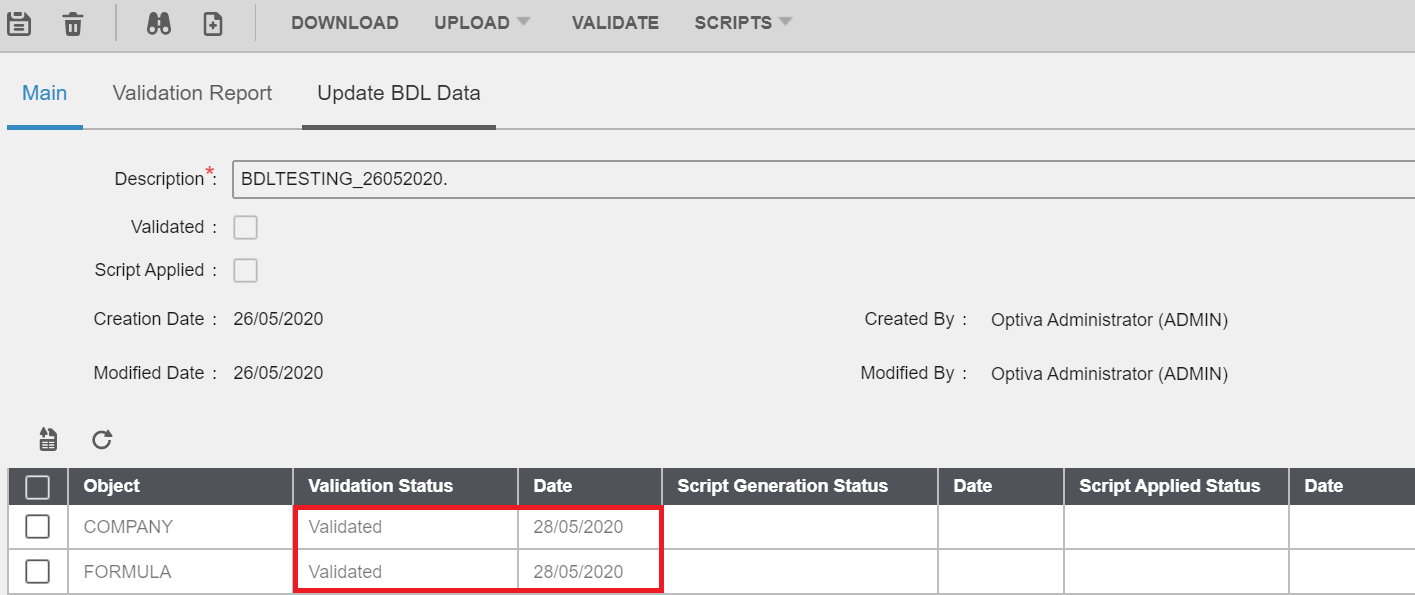Click the Save icon in the toolbar
1415x595 pixels.
click(x=19, y=21)
